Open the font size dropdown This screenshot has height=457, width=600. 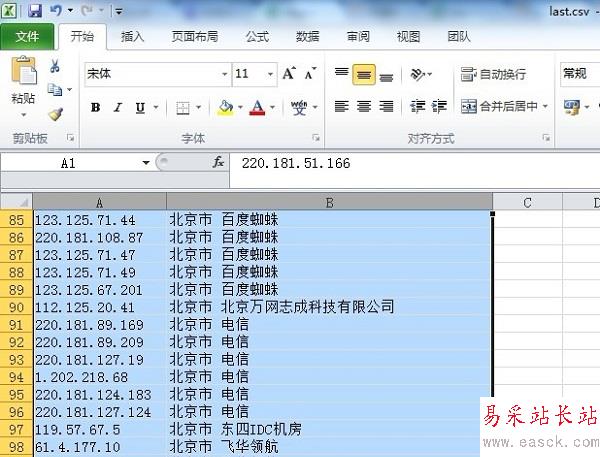click(x=270, y=74)
